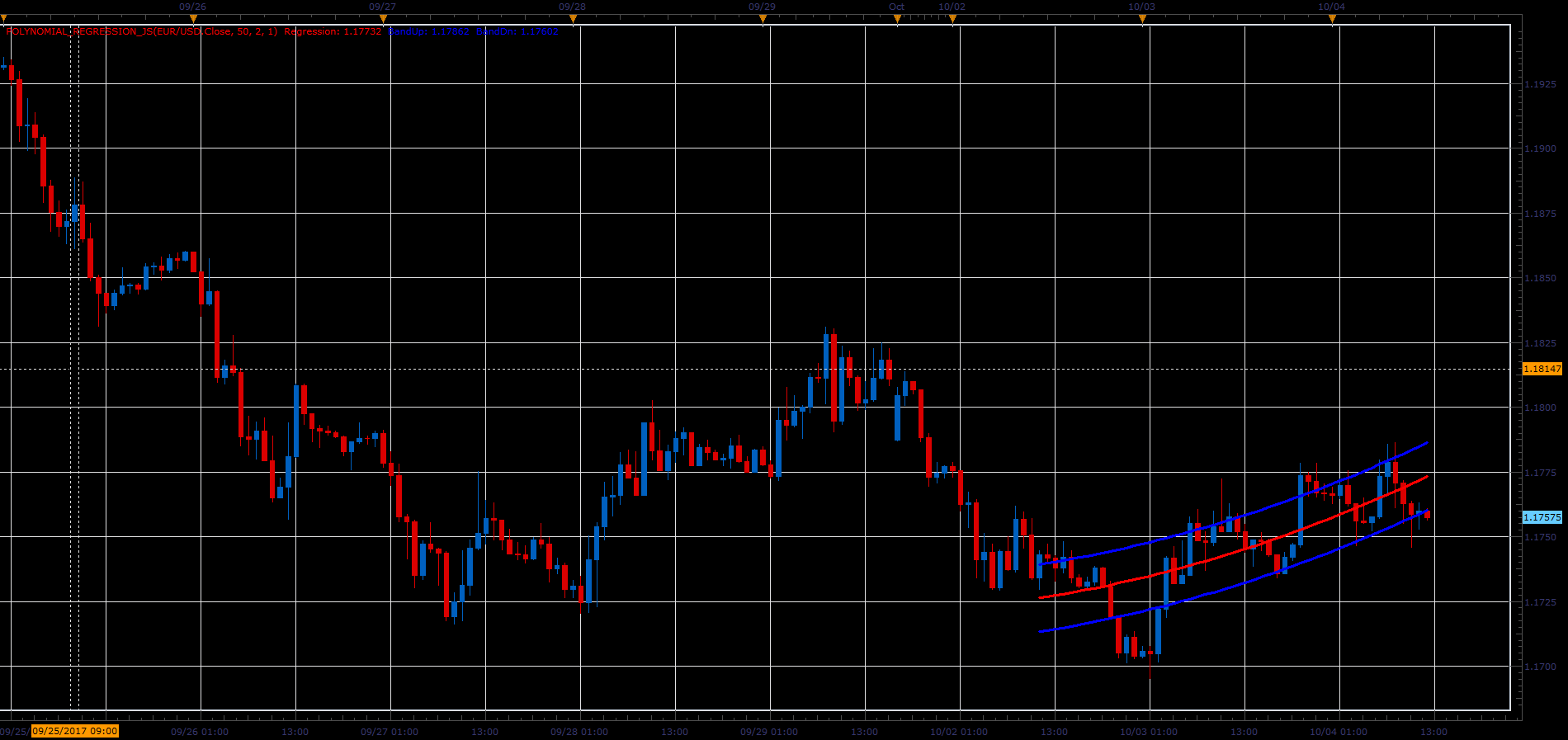
Task: Click the 09/28 orange day marker
Action: [573, 18]
